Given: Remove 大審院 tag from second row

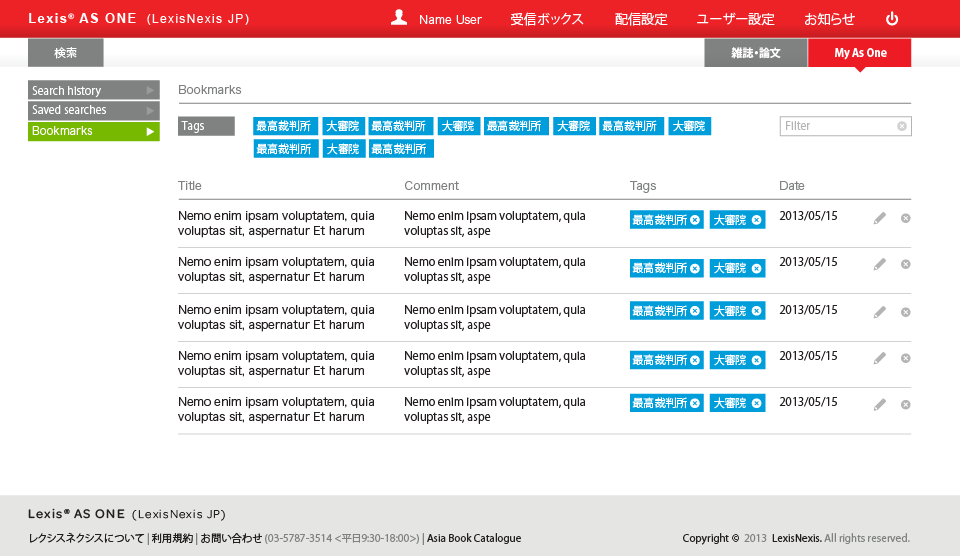Looking at the screenshot, I should coord(757,268).
